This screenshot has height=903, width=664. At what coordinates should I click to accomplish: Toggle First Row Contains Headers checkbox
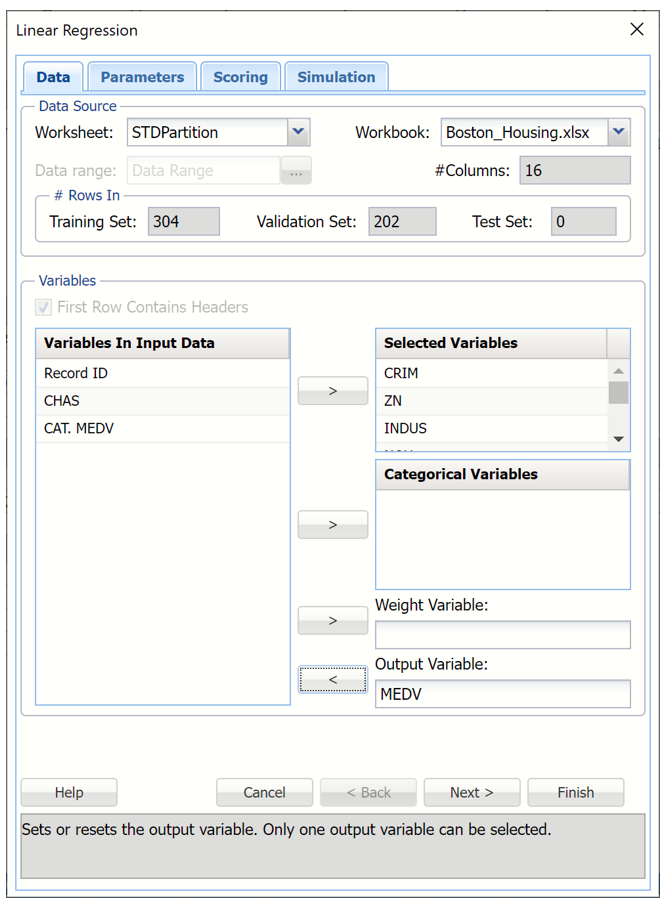(x=44, y=308)
